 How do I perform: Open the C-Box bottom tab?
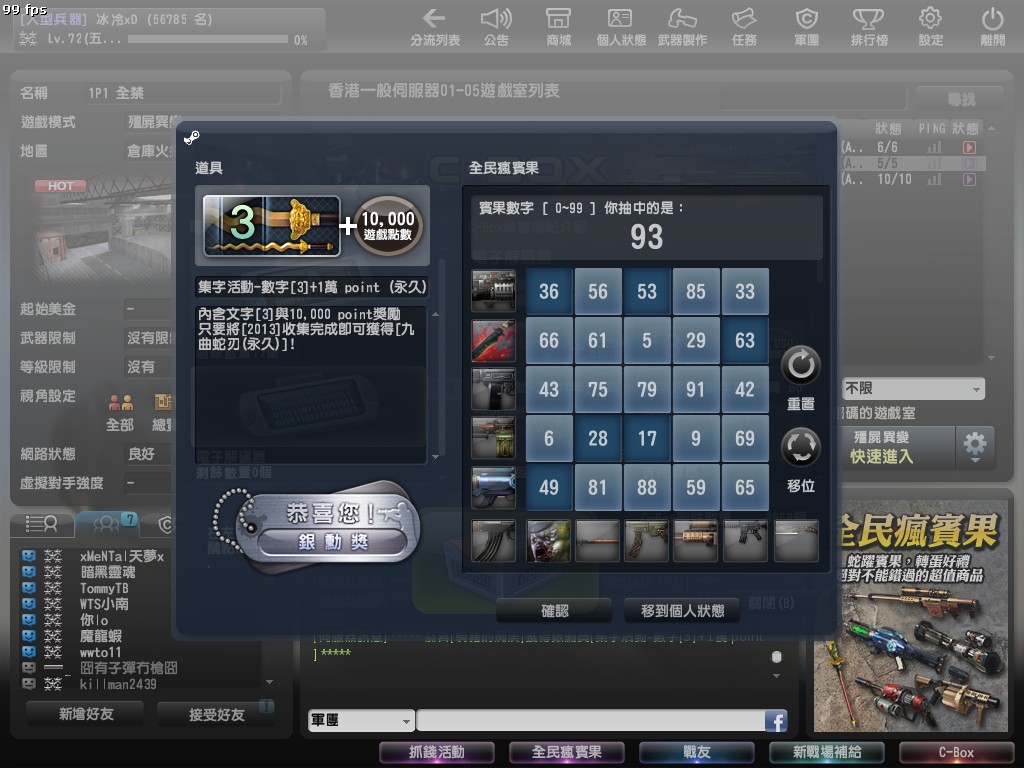click(x=957, y=752)
